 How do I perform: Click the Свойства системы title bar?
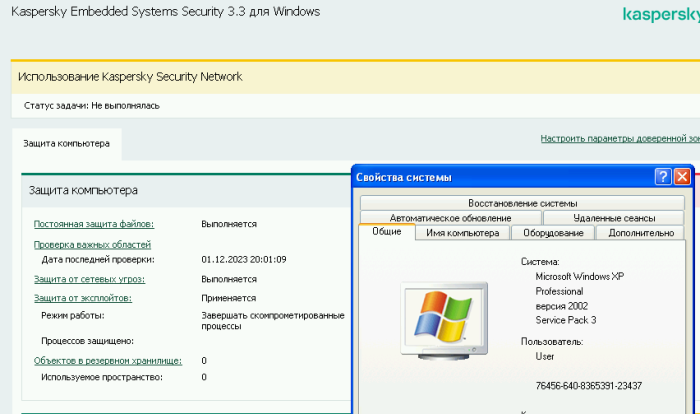(500, 177)
